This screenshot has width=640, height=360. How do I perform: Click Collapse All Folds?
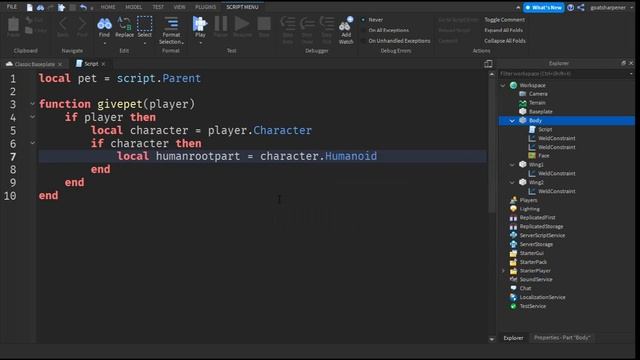504,41
